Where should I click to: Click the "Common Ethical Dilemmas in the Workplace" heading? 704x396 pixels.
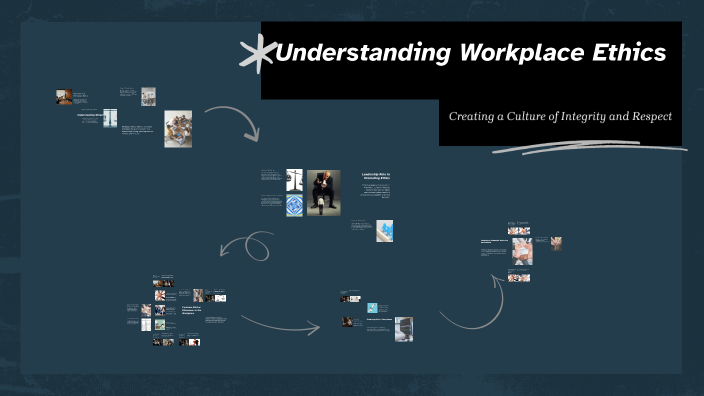[x=192, y=310]
